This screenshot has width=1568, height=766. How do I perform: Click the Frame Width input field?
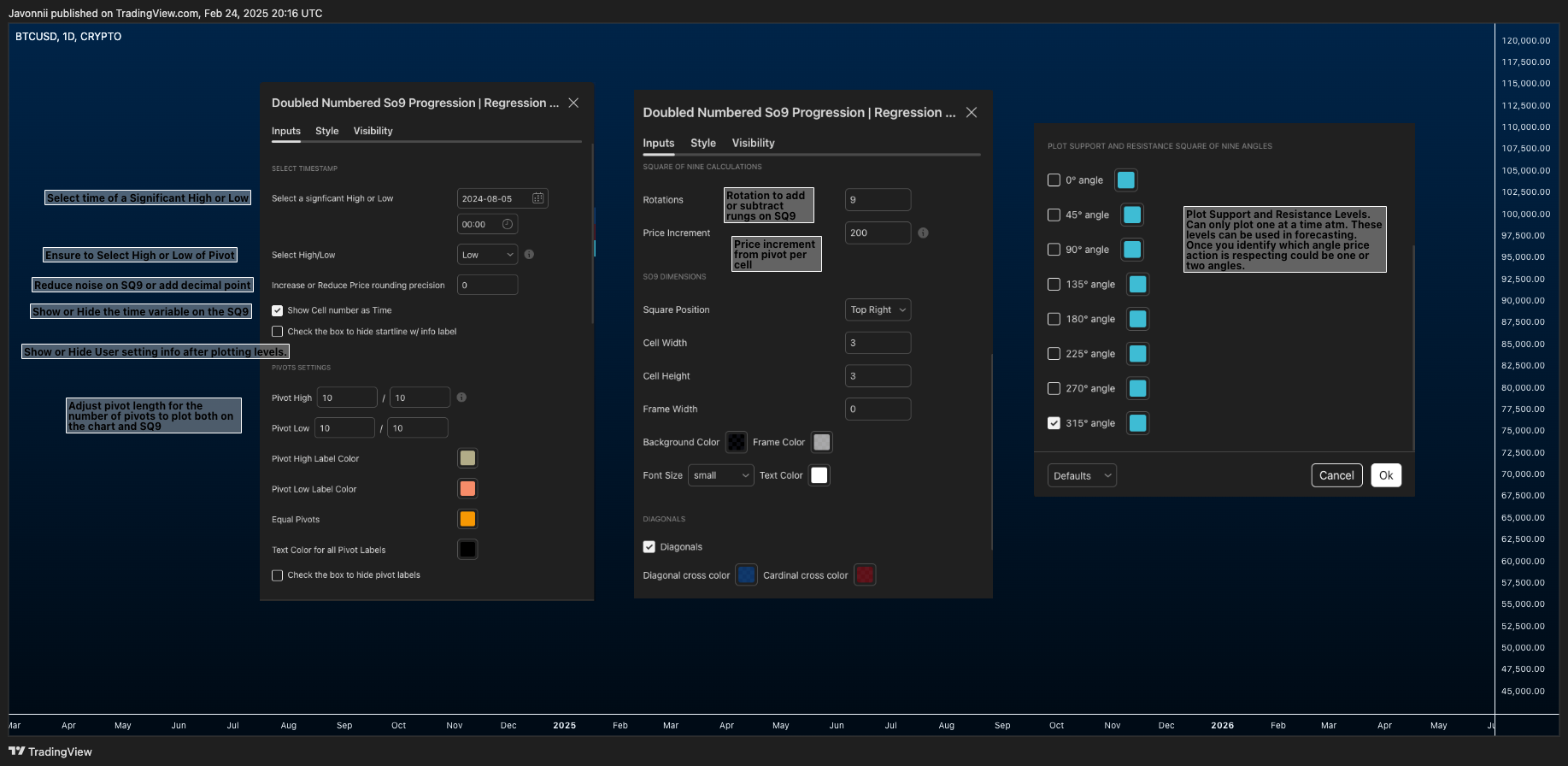click(x=878, y=409)
